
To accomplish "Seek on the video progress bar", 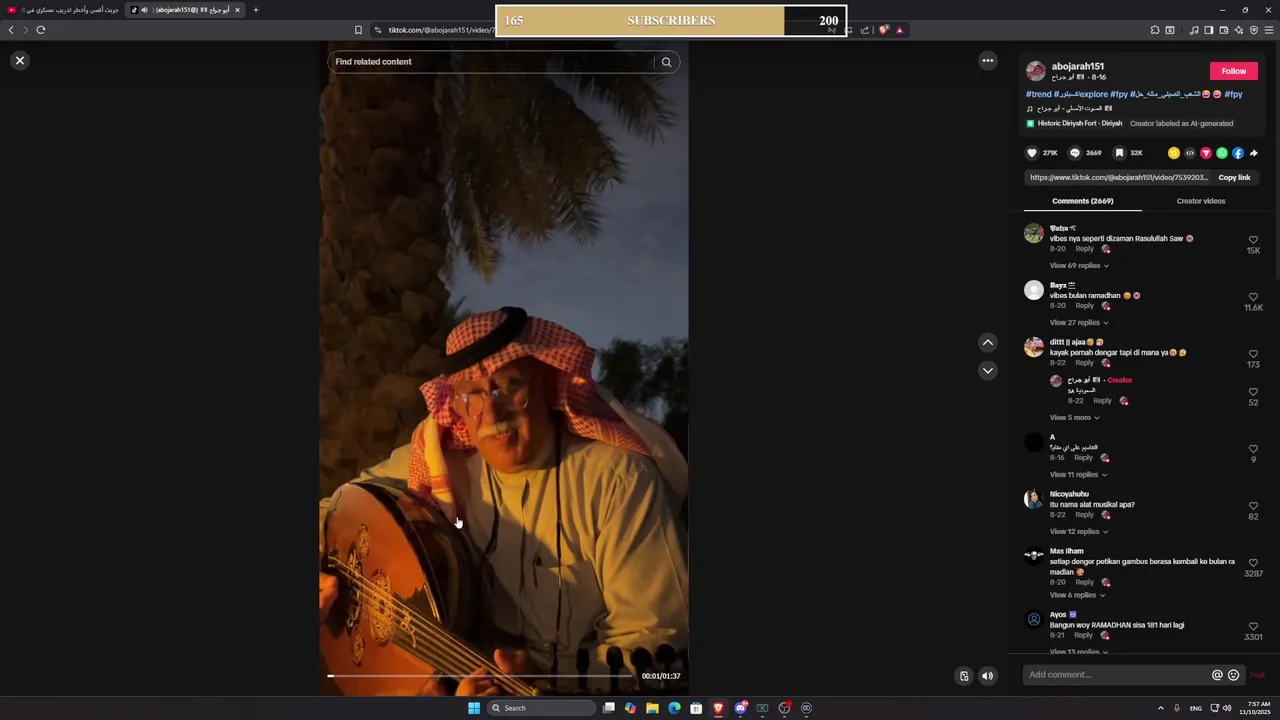I will tap(480, 676).
